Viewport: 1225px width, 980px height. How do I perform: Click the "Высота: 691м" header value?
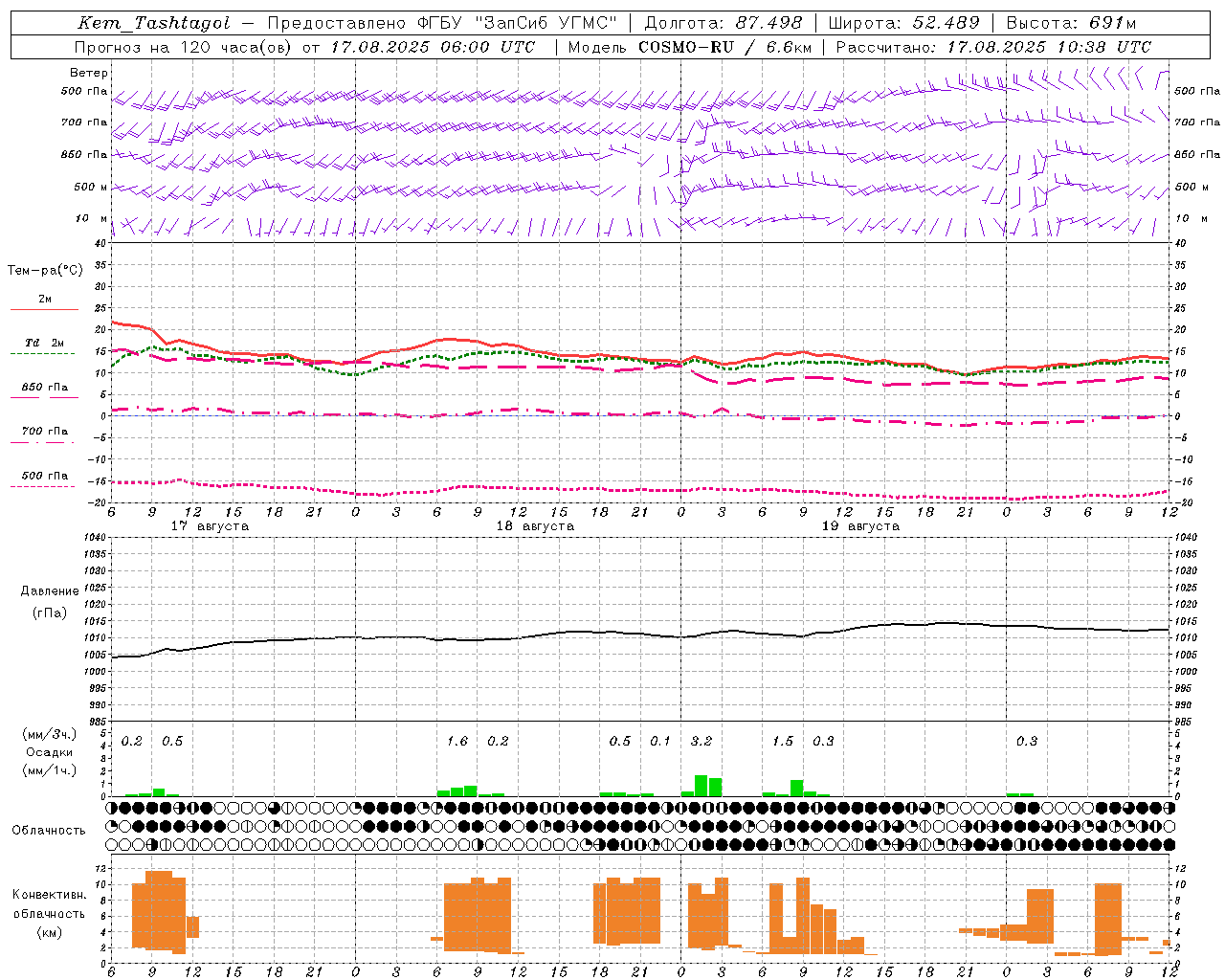[x=1072, y=23]
